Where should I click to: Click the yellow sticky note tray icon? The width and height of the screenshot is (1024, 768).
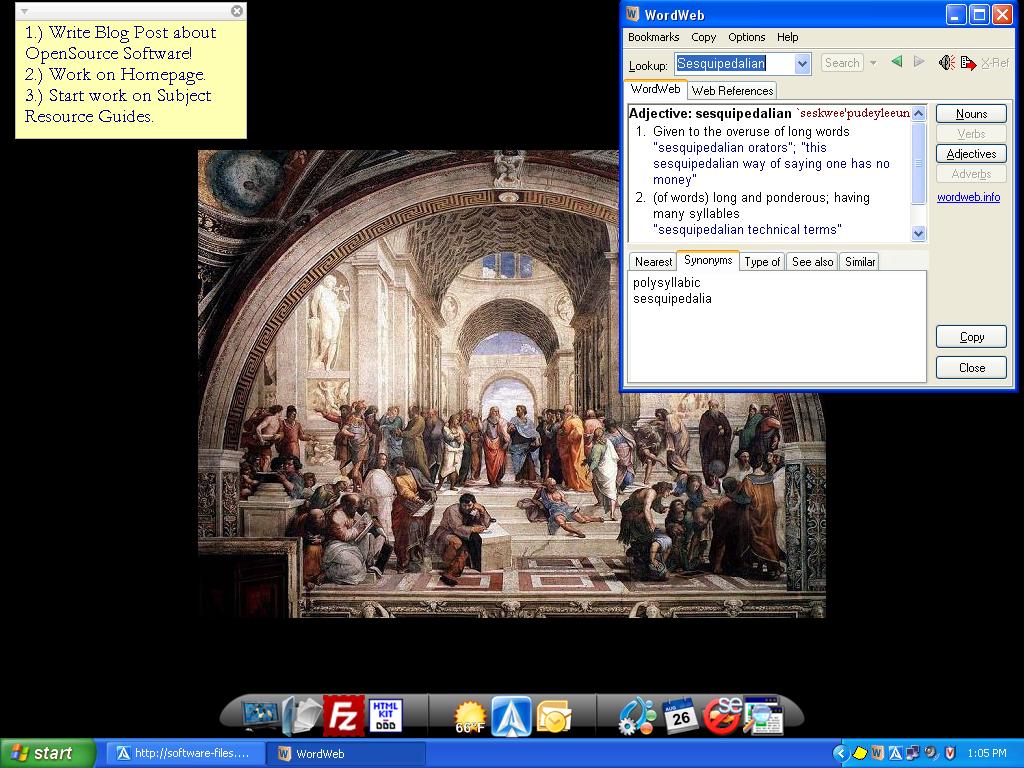(860, 753)
